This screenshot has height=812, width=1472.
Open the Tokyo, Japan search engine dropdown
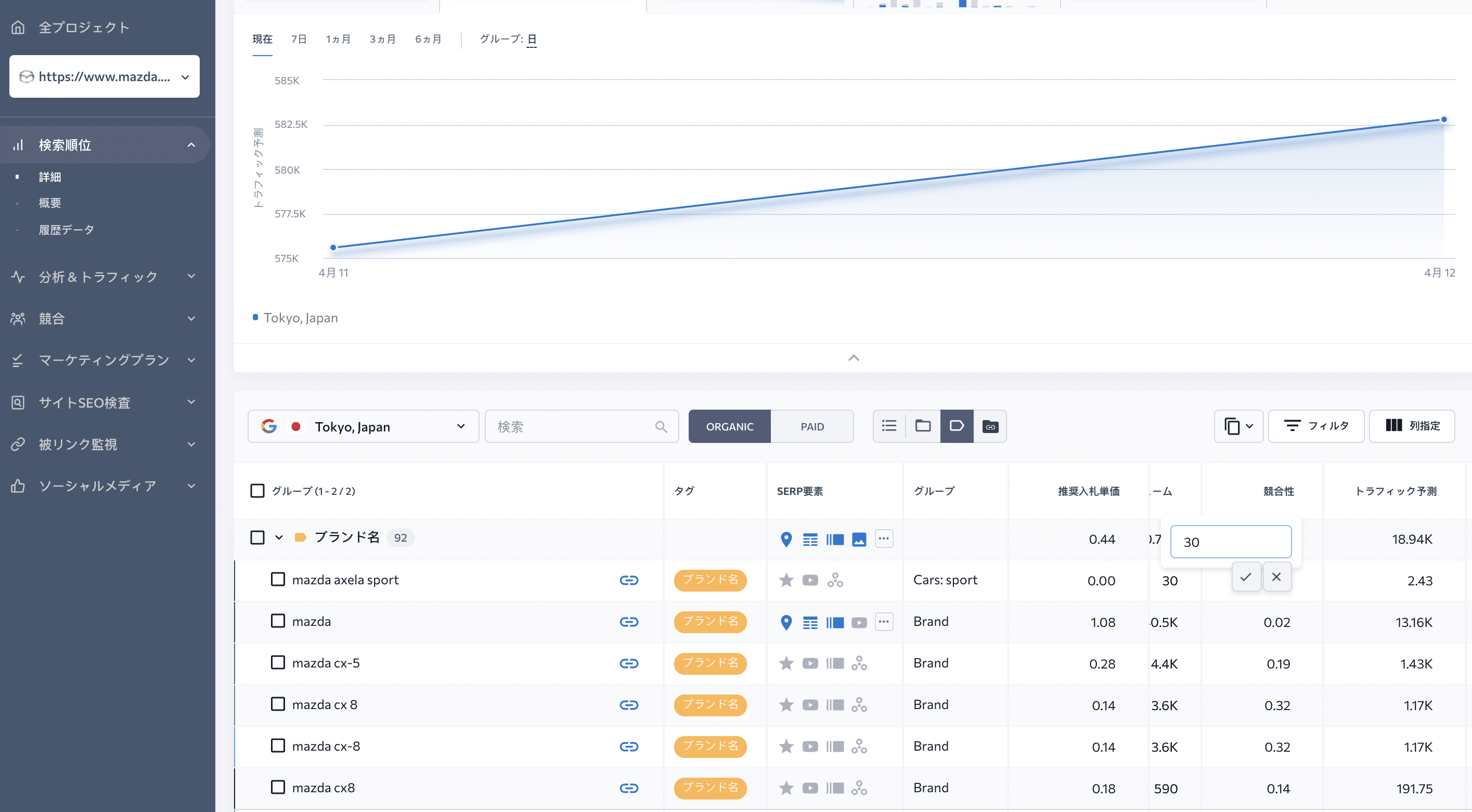tap(364, 427)
